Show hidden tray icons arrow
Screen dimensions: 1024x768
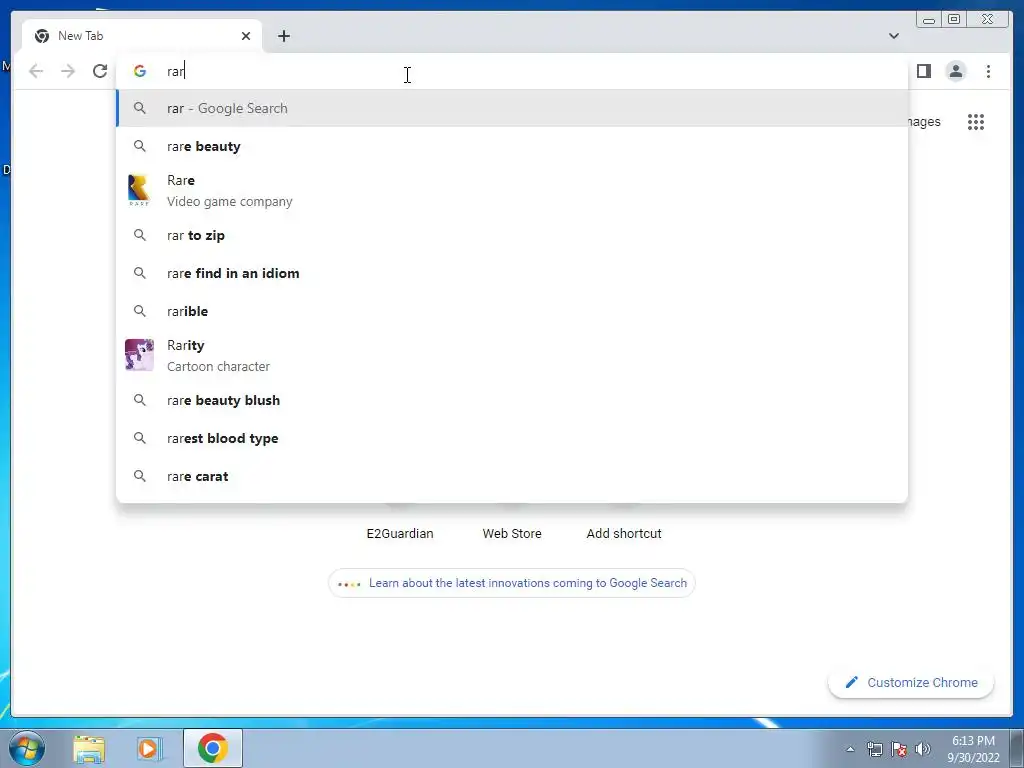click(850, 750)
